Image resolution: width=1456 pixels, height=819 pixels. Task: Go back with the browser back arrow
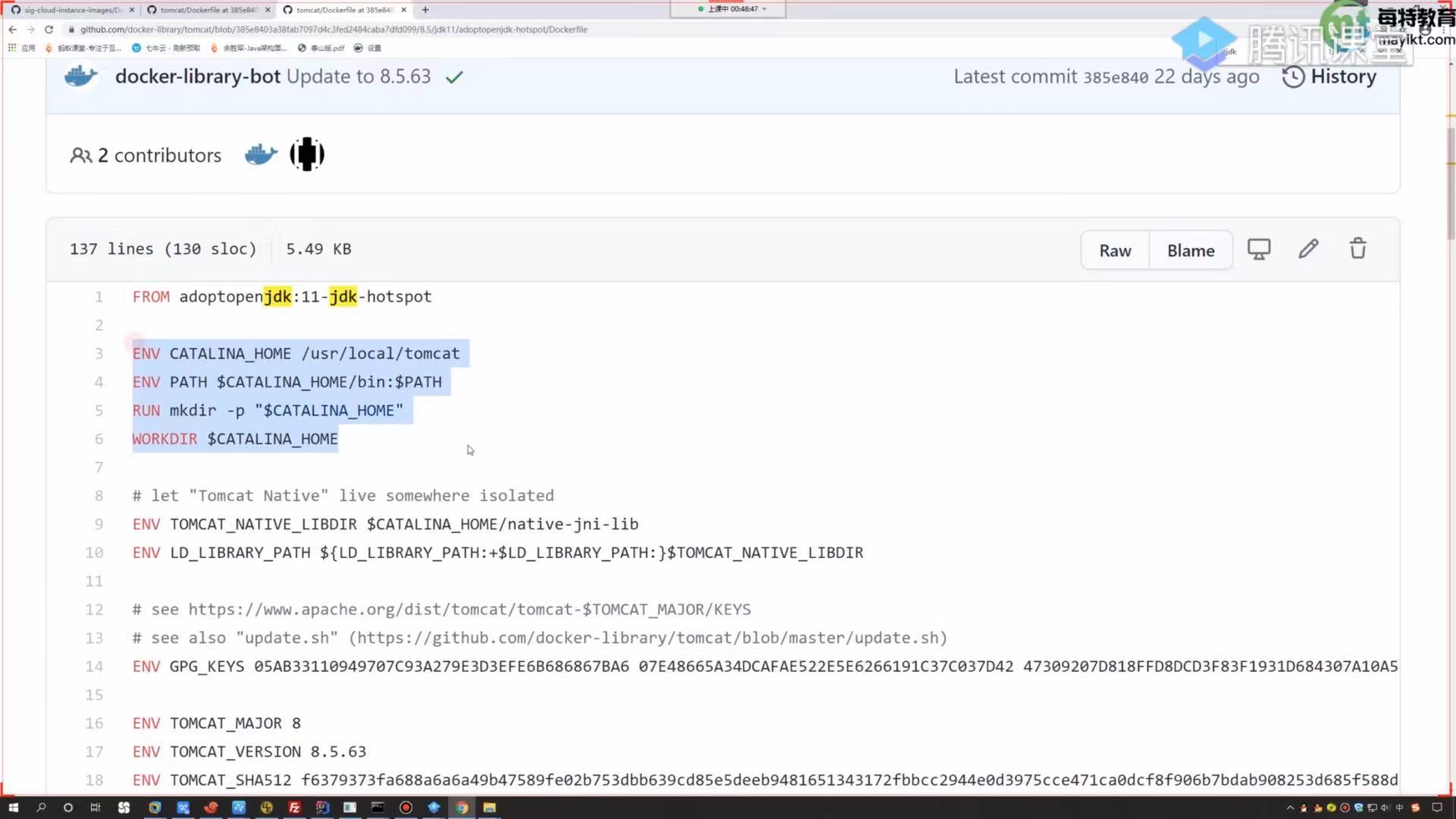coord(12,30)
